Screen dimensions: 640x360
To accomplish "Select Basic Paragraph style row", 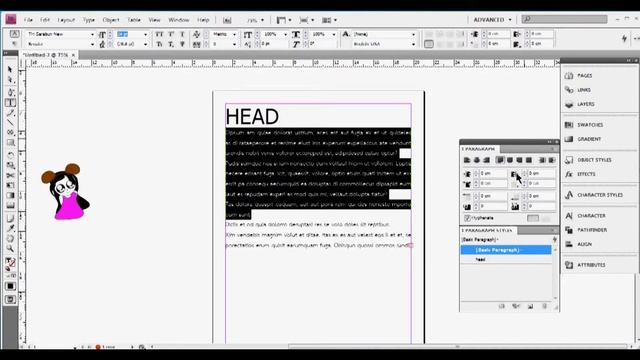I will pos(506,250).
